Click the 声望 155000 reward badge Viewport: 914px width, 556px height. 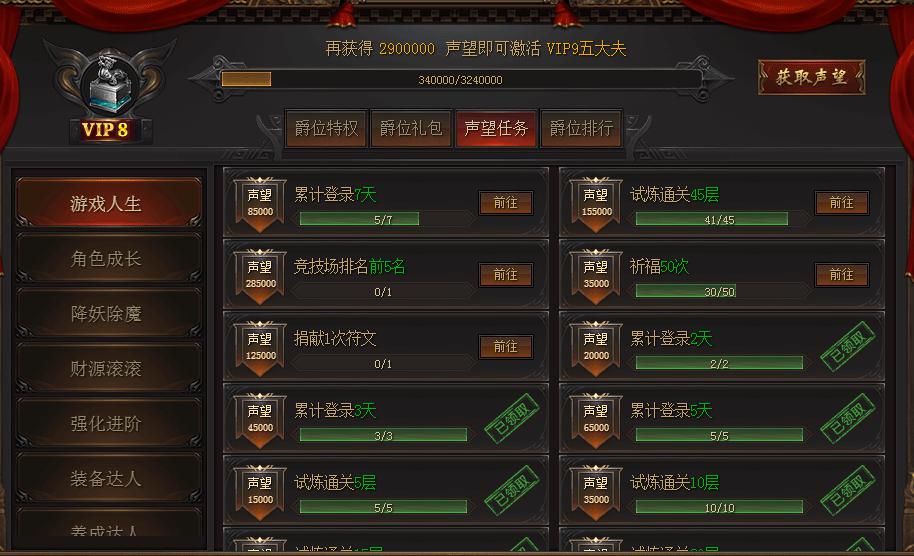point(596,203)
